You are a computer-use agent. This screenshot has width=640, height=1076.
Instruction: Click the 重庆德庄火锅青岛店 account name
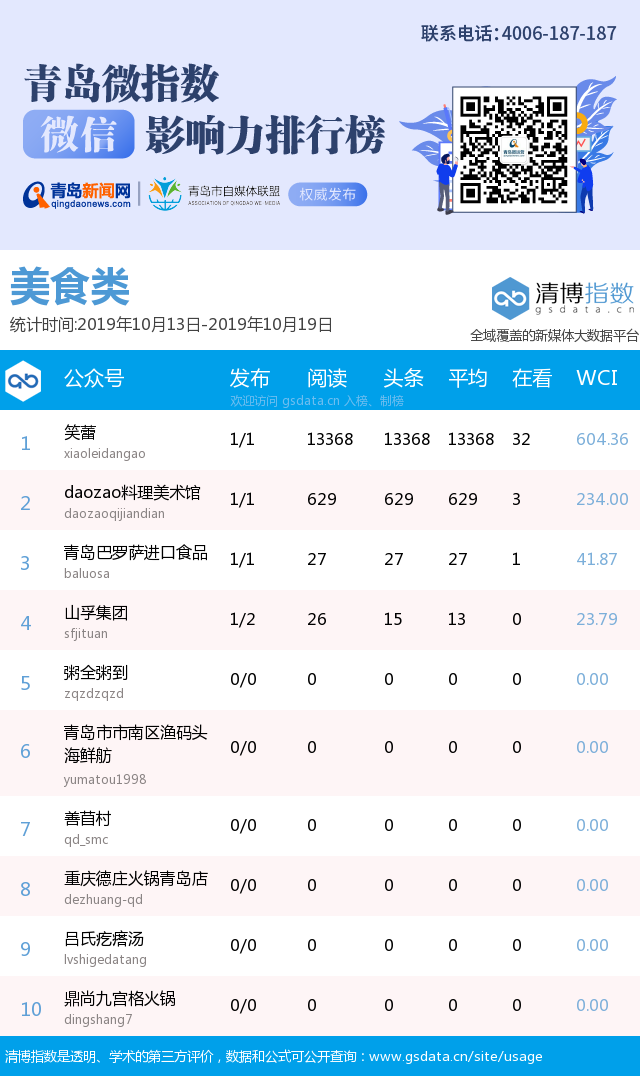[x=136, y=879]
